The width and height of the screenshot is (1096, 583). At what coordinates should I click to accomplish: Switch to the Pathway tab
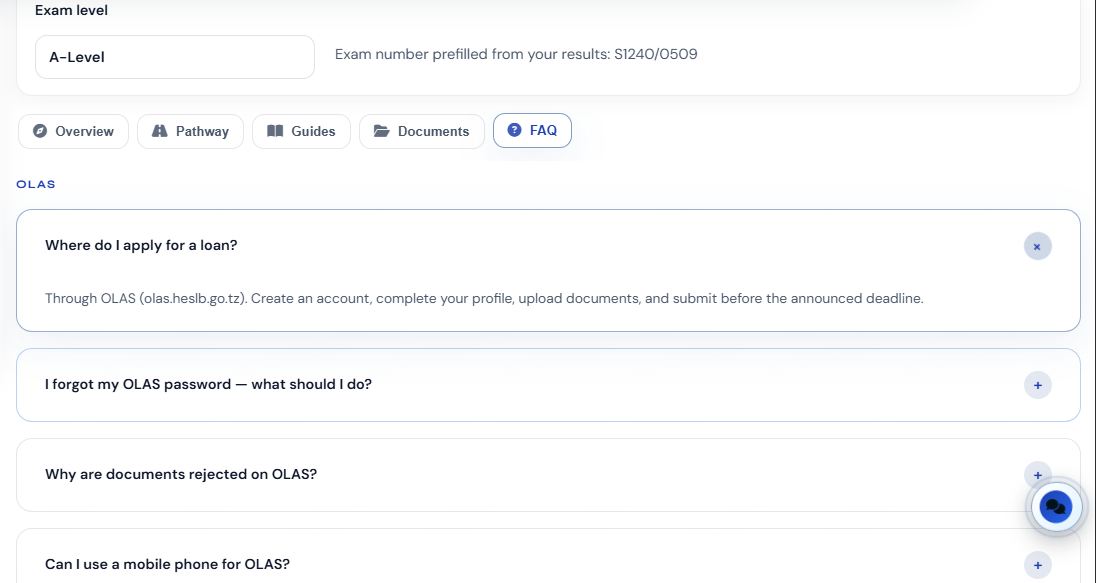(x=190, y=131)
